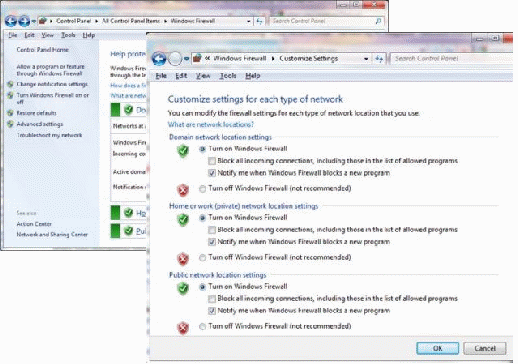The height and width of the screenshot is (364, 518).
Task: Click the shield icon beside Restore defaults
Action: (x=11, y=113)
